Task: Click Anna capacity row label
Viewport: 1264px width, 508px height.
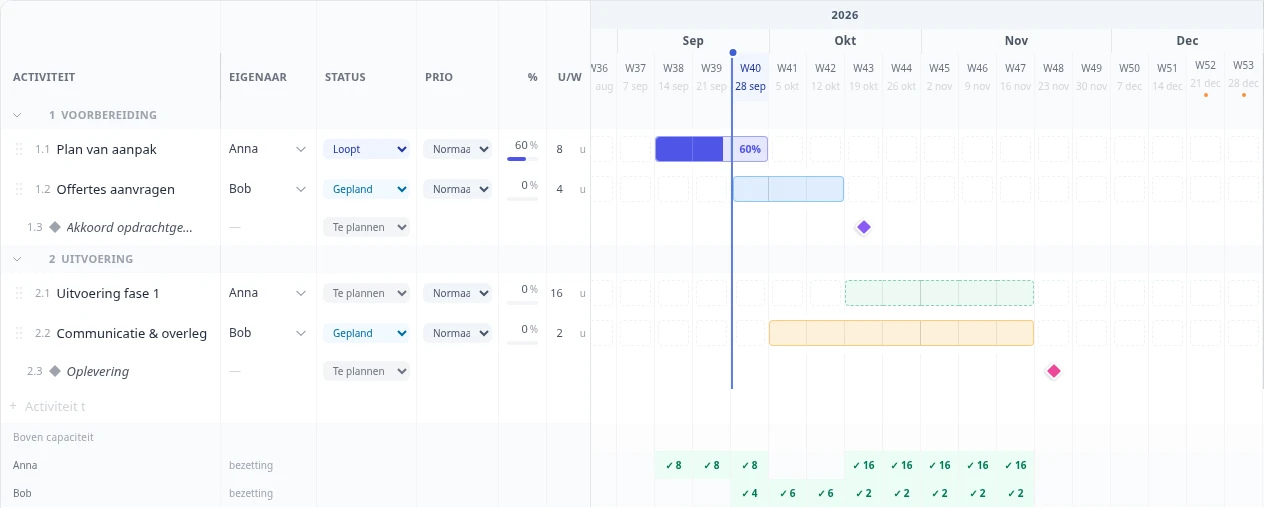Action: coord(25,465)
